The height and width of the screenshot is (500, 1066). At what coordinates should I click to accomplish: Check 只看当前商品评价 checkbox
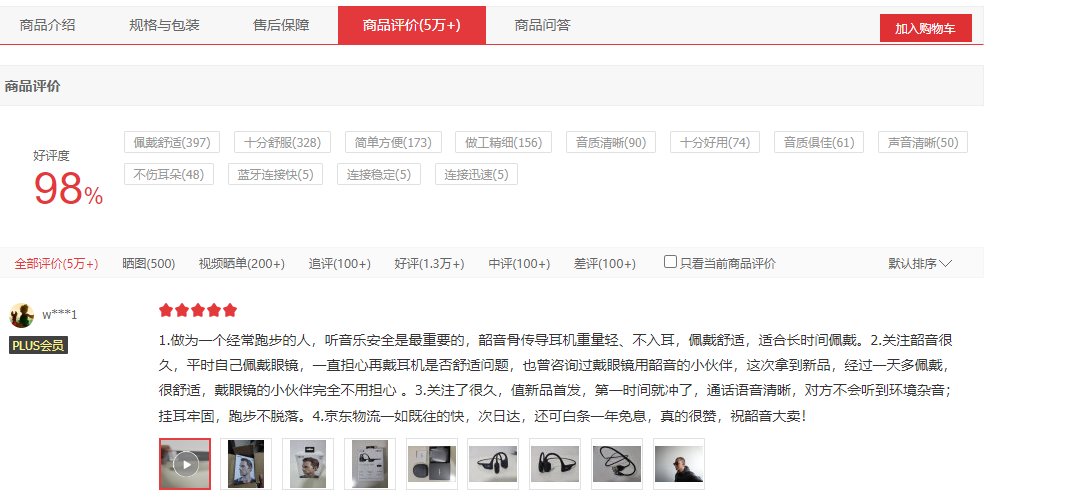coord(670,262)
